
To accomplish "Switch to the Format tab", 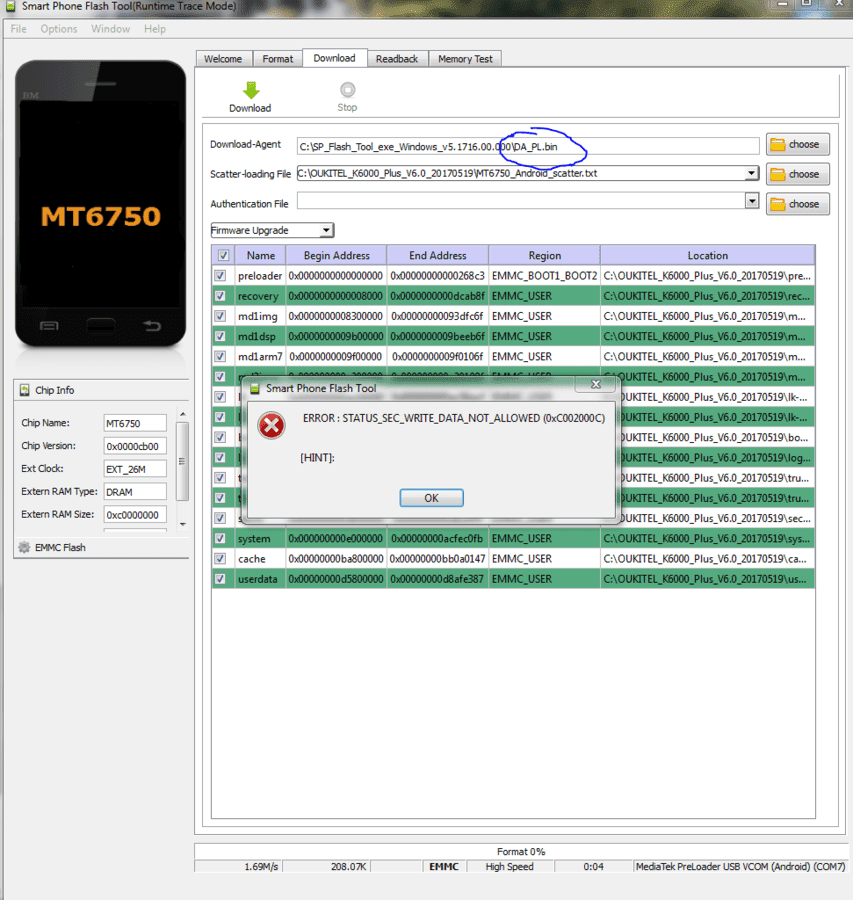I will coord(278,59).
